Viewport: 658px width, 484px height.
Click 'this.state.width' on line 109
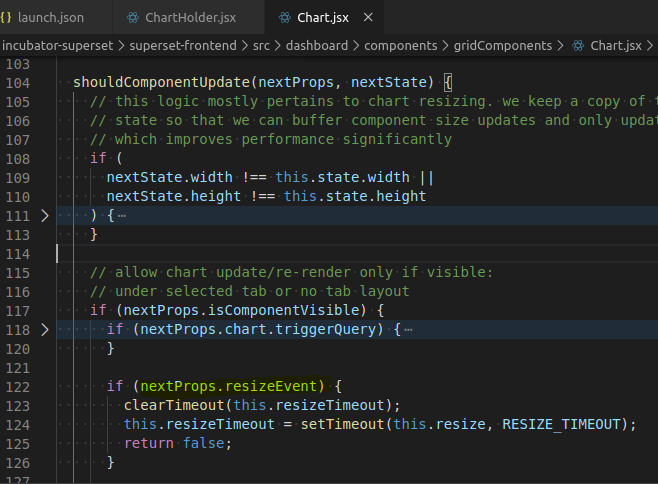(x=342, y=177)
